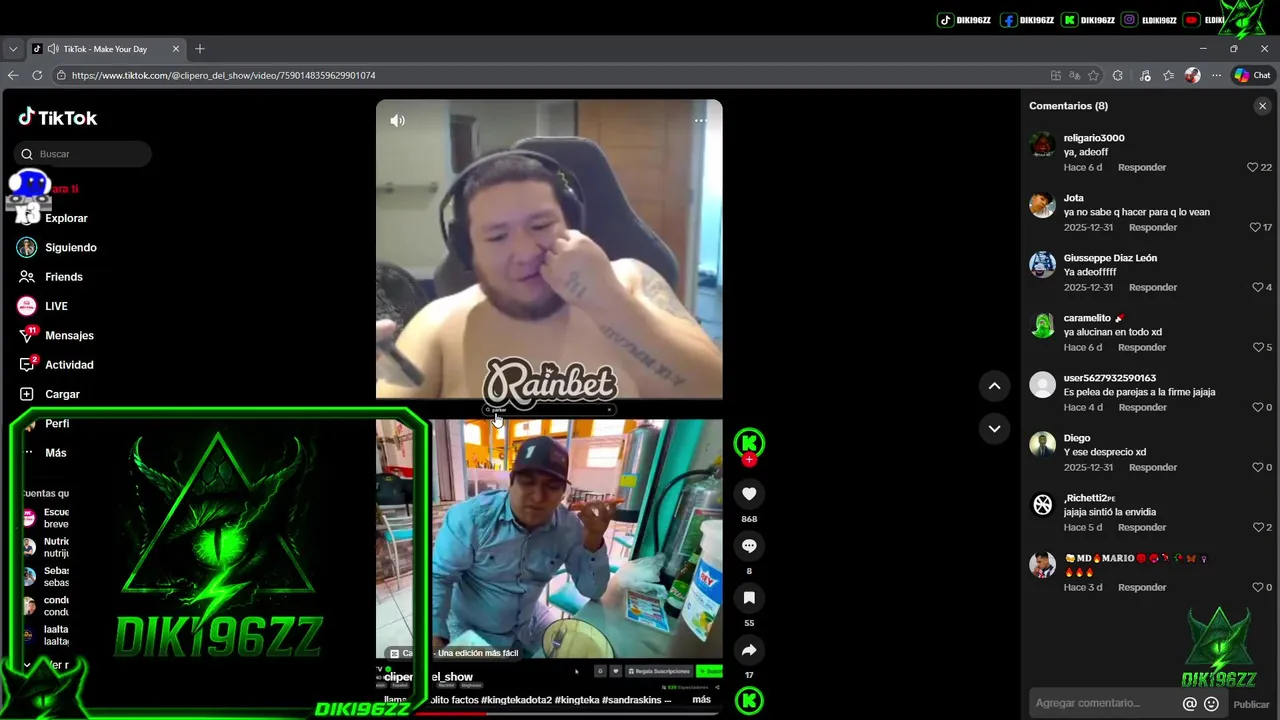Reply to caramelito's comment
Image resolution: width=1280 pixels, height=720 pixels.
[1142, 347]
